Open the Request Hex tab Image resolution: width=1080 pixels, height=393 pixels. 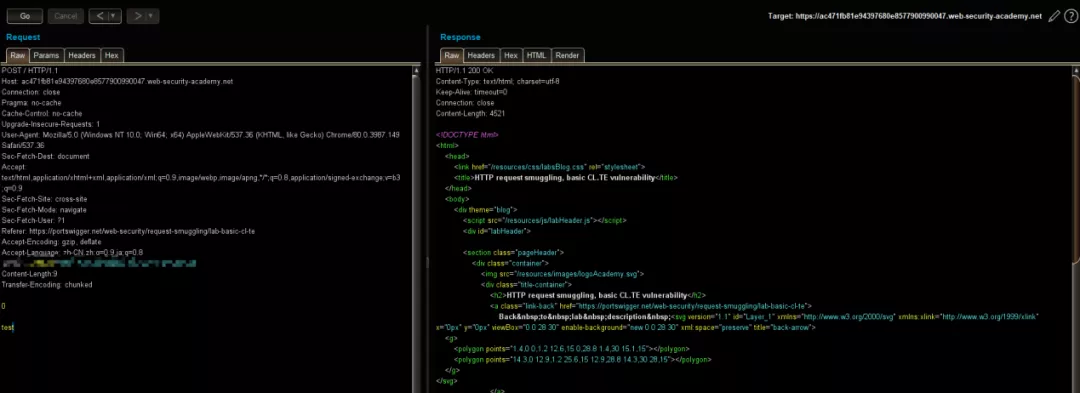(x=112, y=55)
